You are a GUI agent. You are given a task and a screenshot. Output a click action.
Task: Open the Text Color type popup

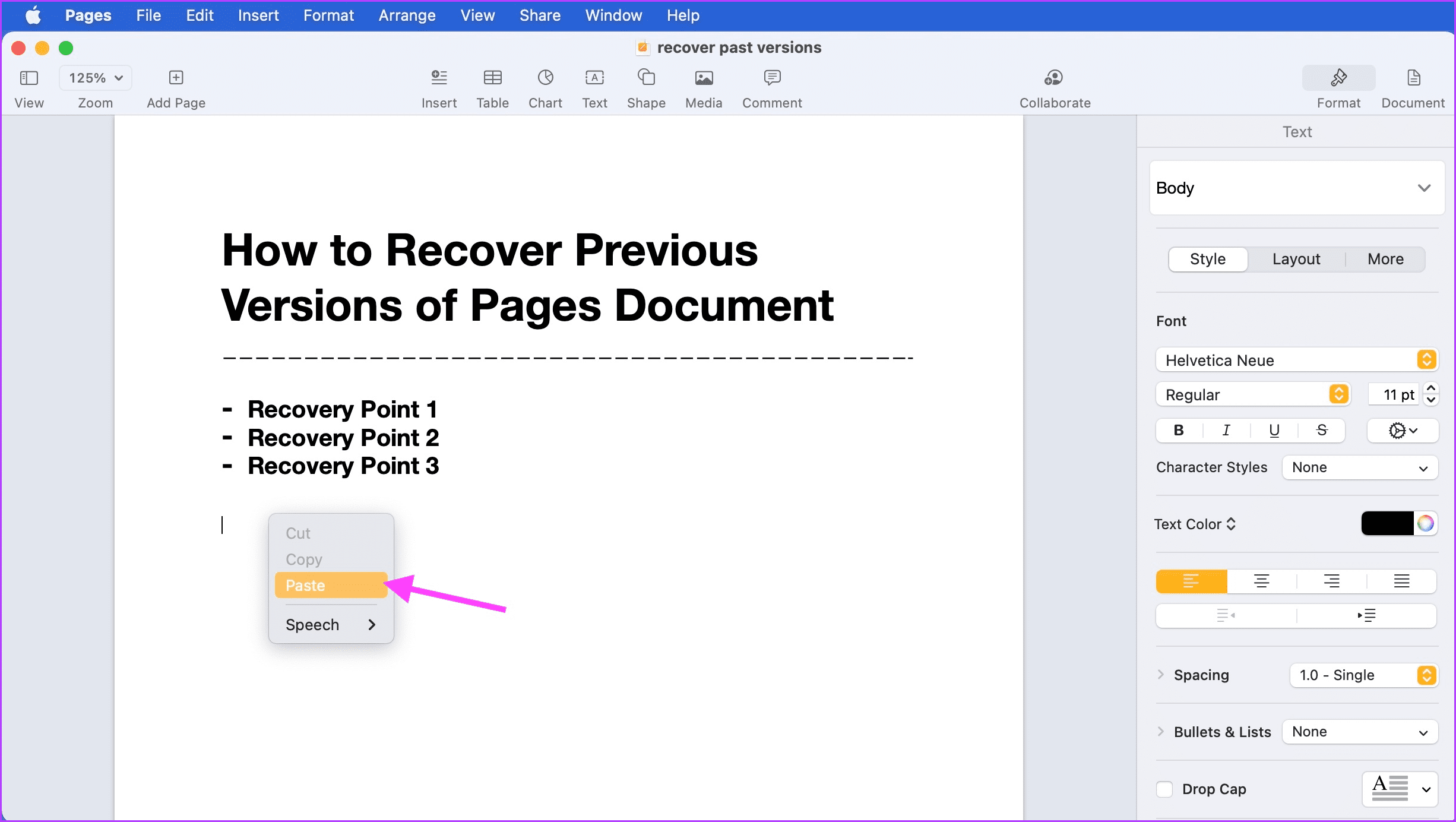tap(1195, 524)
